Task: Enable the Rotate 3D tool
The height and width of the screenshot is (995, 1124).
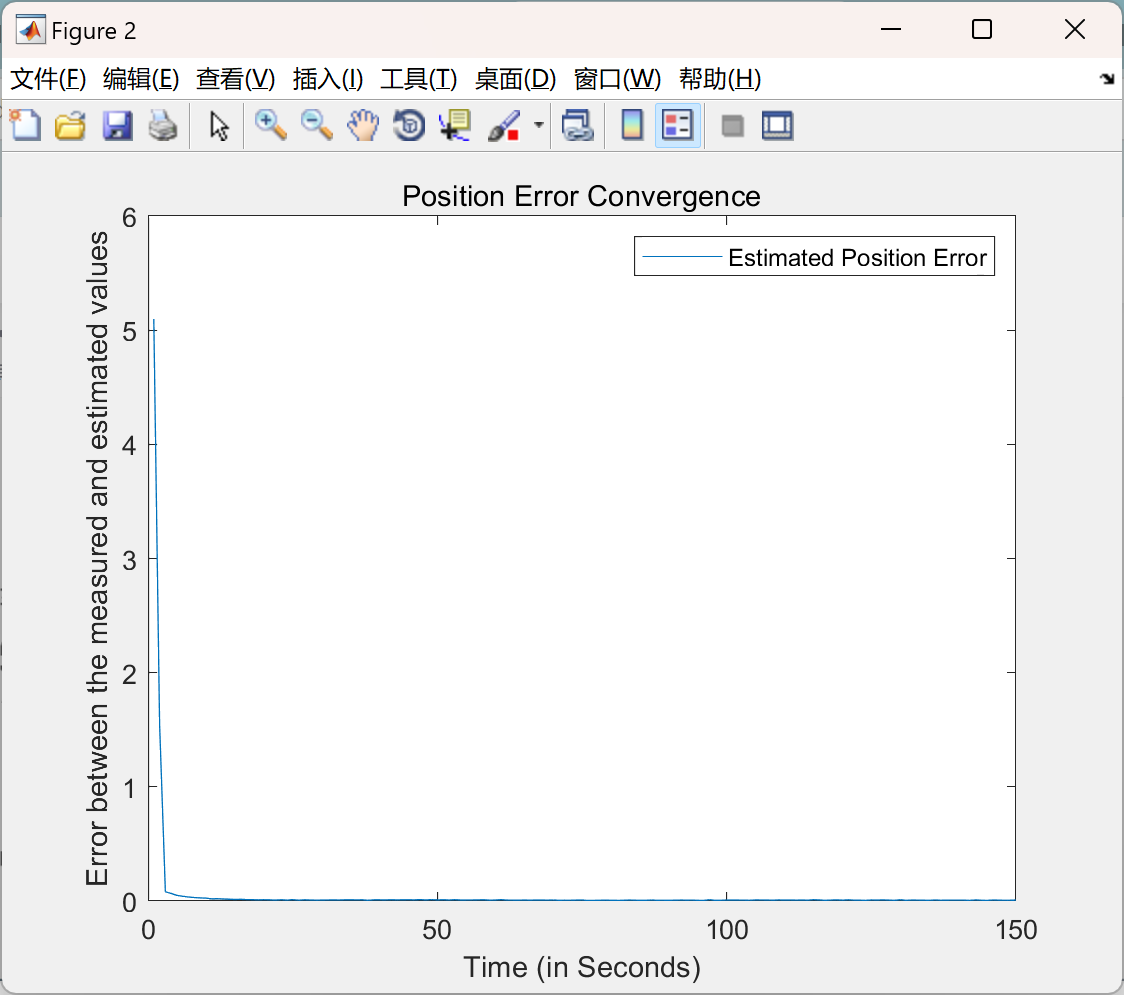Action: click(x=409, y=126)
